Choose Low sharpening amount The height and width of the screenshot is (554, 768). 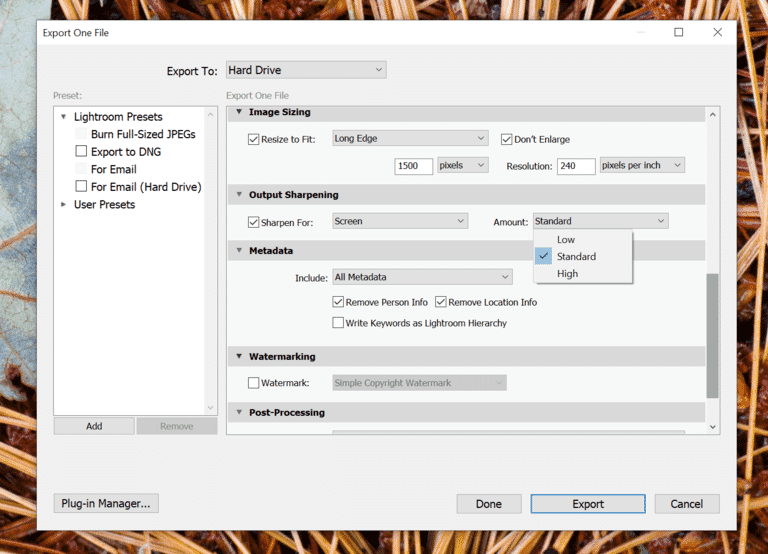pos(583,240)
